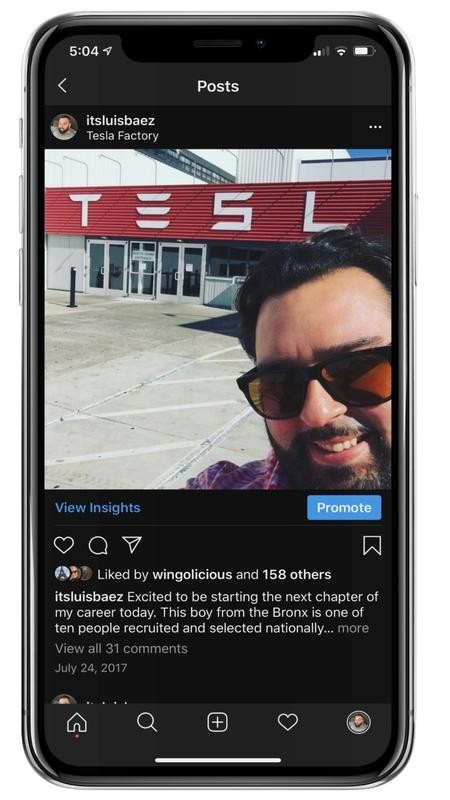View all 31 comments
This screenshot has height=800, width=450.
[x=121, y=648]
